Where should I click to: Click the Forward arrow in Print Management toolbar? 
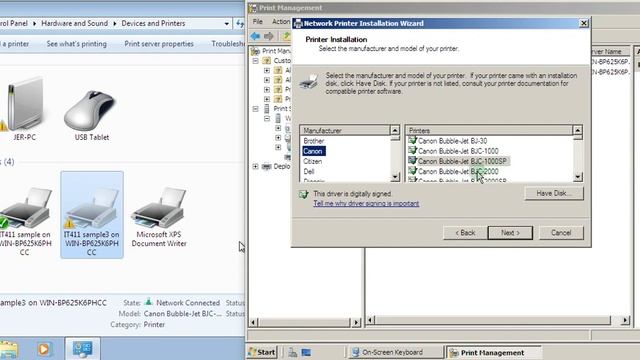[269, 36]
